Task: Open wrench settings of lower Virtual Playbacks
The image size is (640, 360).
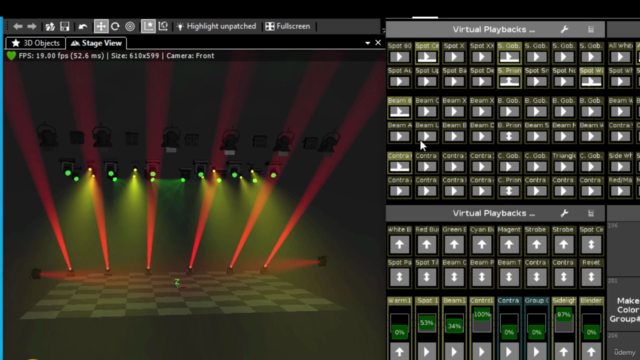Action: click(564, 213)
